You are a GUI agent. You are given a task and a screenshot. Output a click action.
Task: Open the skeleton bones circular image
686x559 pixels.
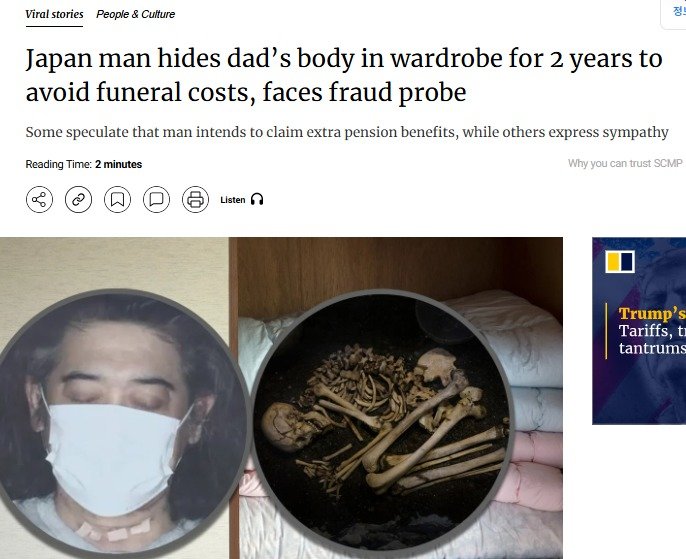tap(382, 424)
